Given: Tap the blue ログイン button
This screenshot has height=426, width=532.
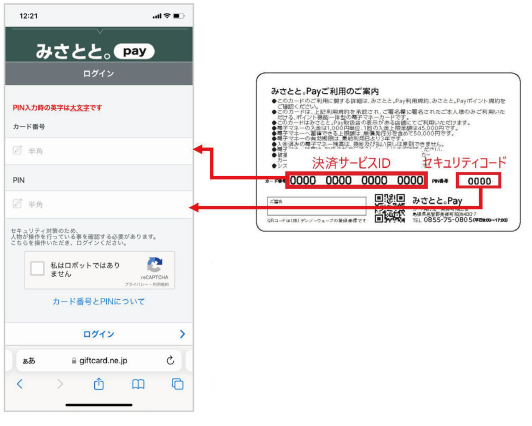Looking at the screenshot, I should pos(99,334).
